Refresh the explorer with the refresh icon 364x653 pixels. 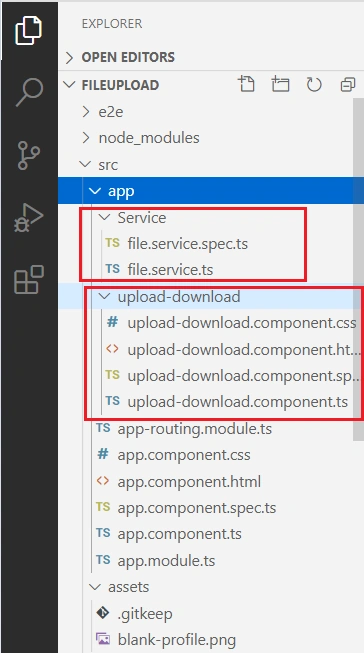(x=314, y=84)
